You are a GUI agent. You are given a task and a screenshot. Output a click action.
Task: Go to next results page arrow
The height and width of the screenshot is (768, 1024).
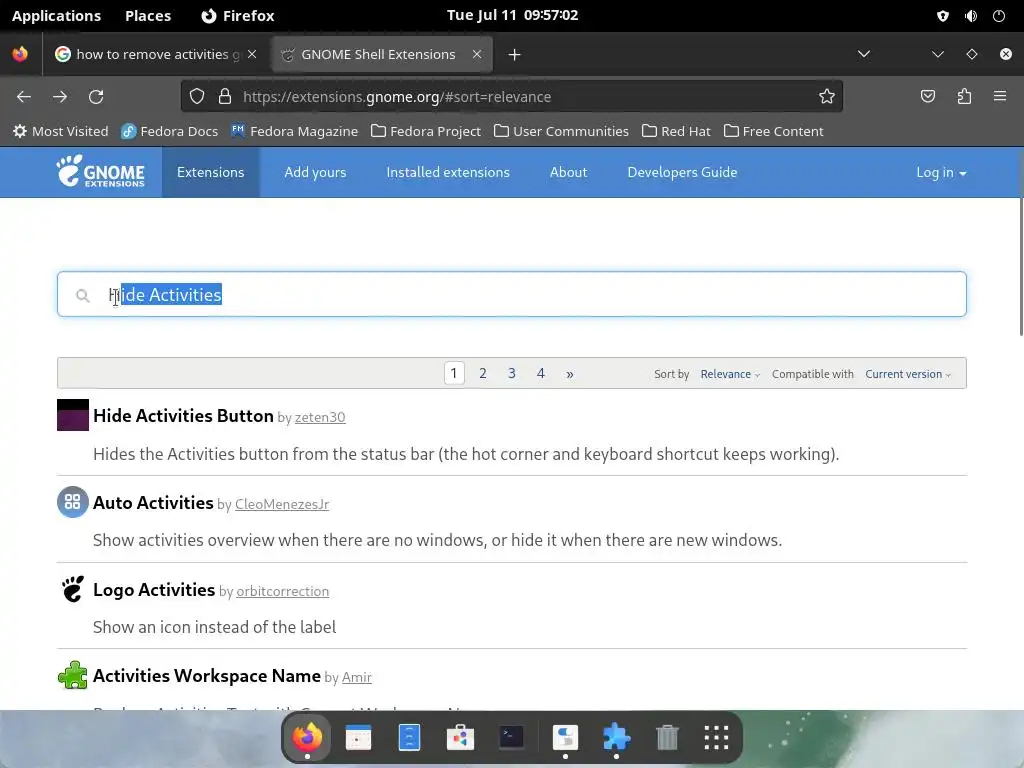pyautogui.click(x=569, y=374)
